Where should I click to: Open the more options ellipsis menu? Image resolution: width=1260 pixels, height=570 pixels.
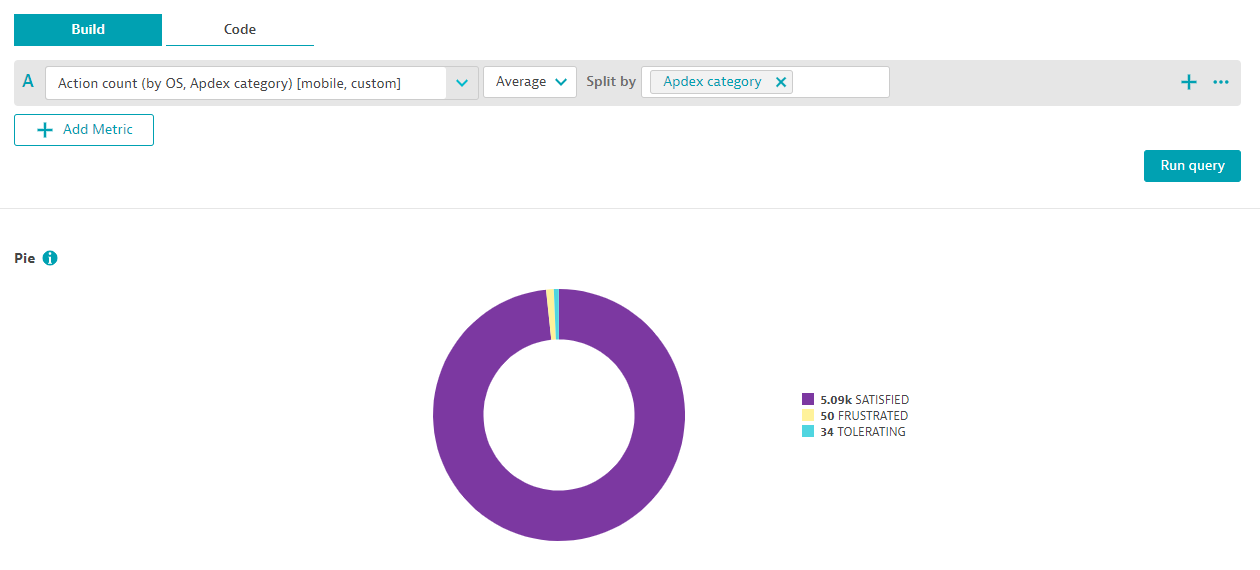(x=1221, y=82)
